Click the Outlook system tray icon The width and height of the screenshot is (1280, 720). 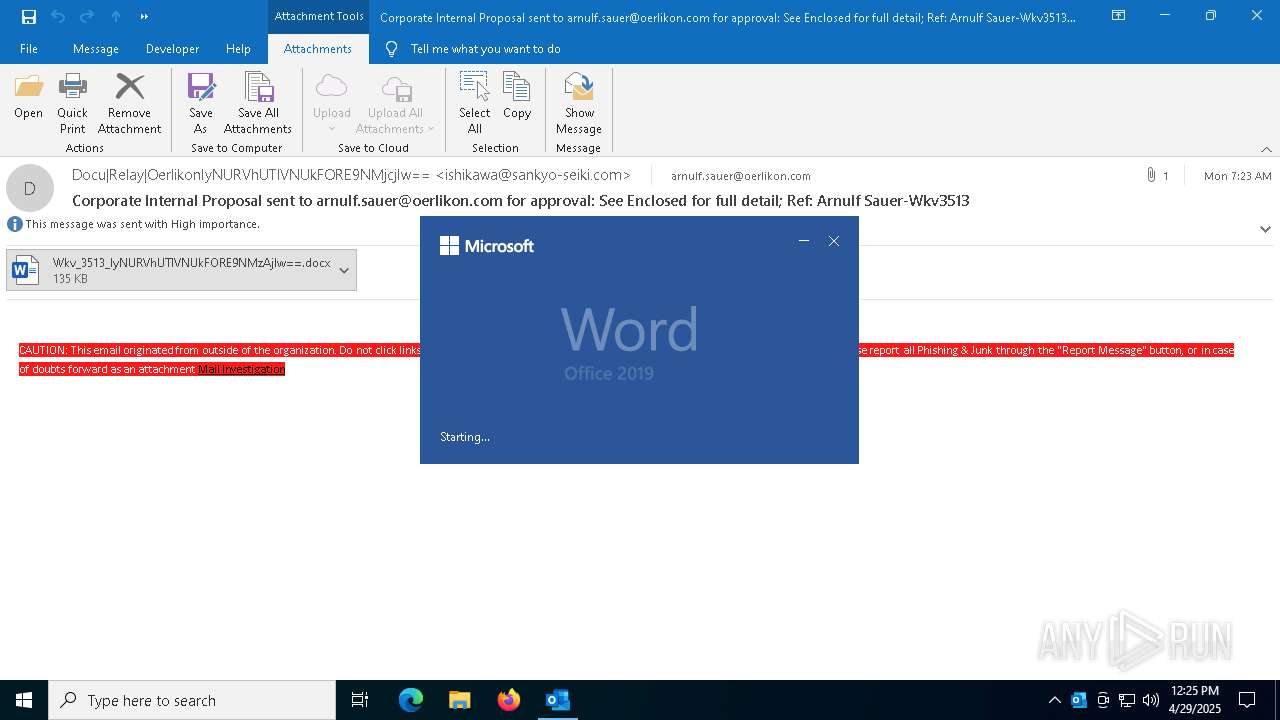click(x=1079, y=700)
